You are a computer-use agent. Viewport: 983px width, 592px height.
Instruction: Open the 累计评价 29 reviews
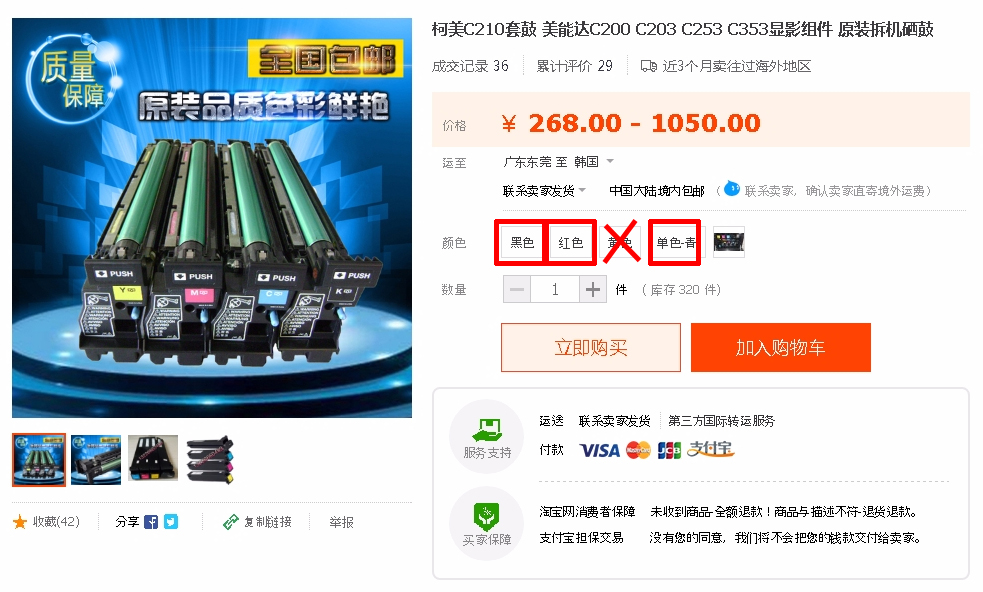pyautogui.click(x=574, y=66)
